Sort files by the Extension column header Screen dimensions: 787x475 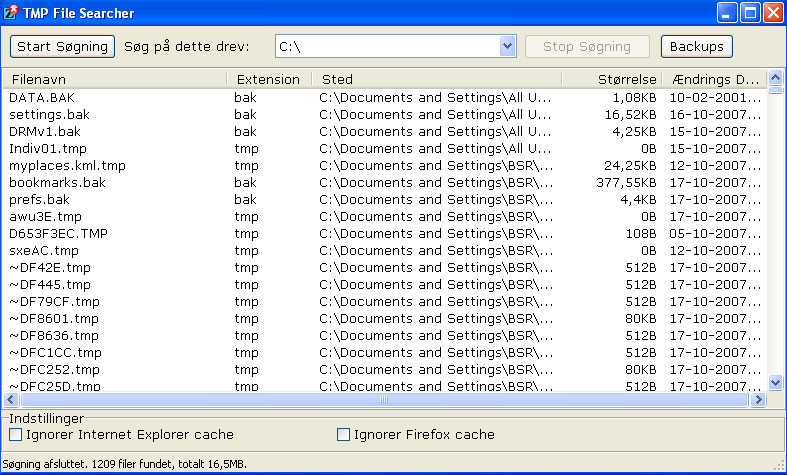click(267, 80)
